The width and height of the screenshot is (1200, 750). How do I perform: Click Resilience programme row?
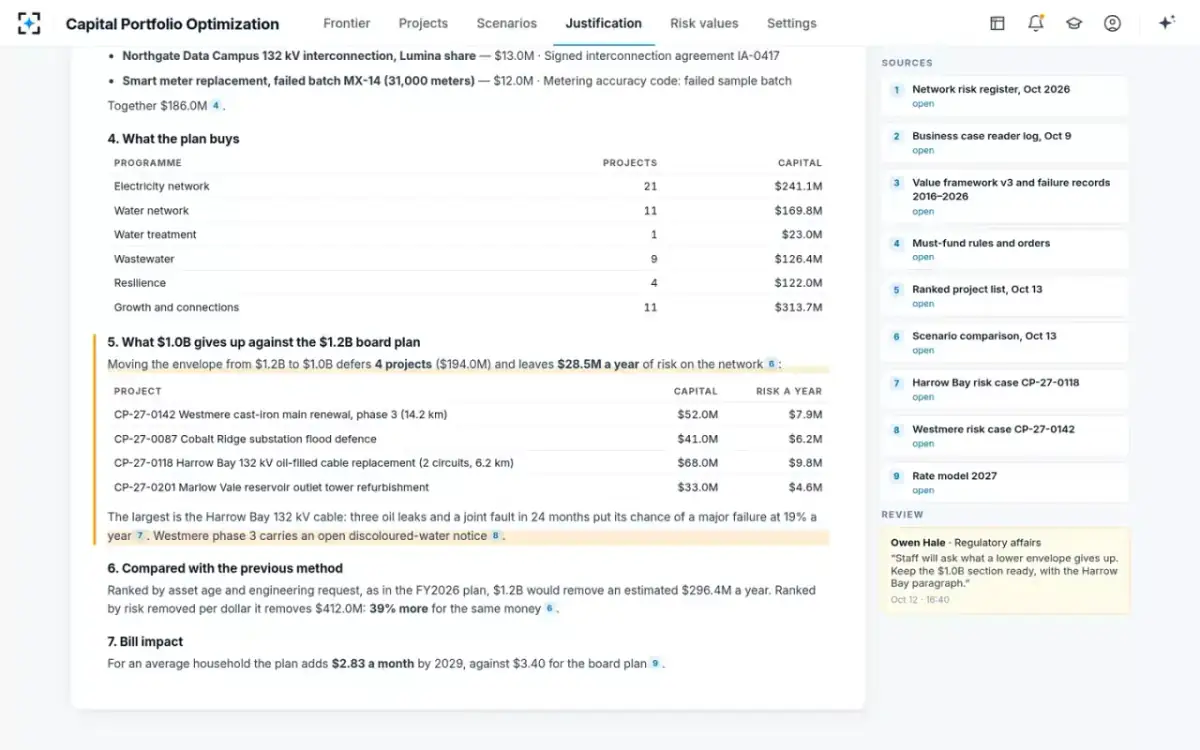click(x=468, y=283)
